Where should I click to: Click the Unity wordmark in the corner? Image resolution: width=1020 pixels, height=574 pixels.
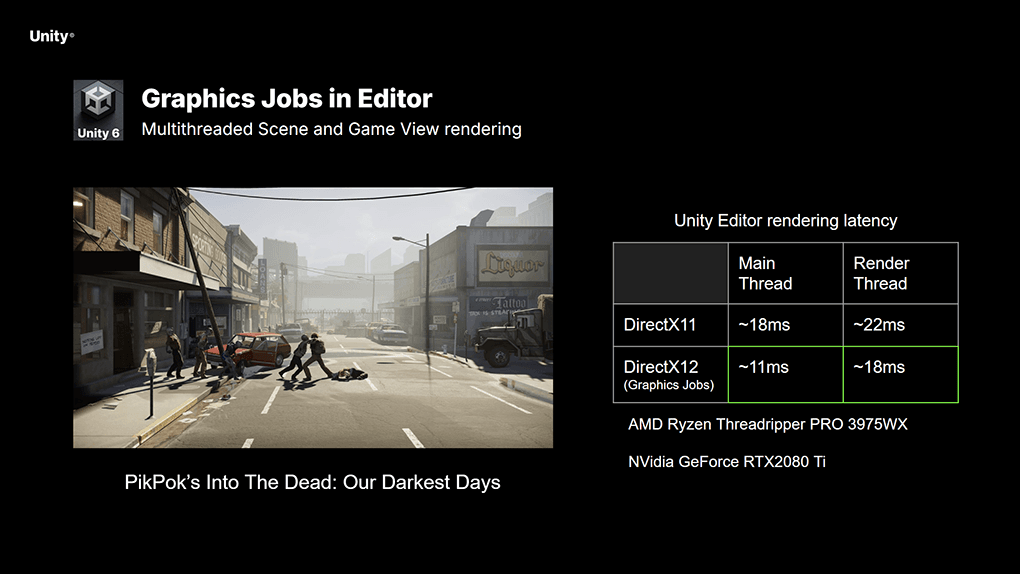pyautogui.click(x=52, y=36)
